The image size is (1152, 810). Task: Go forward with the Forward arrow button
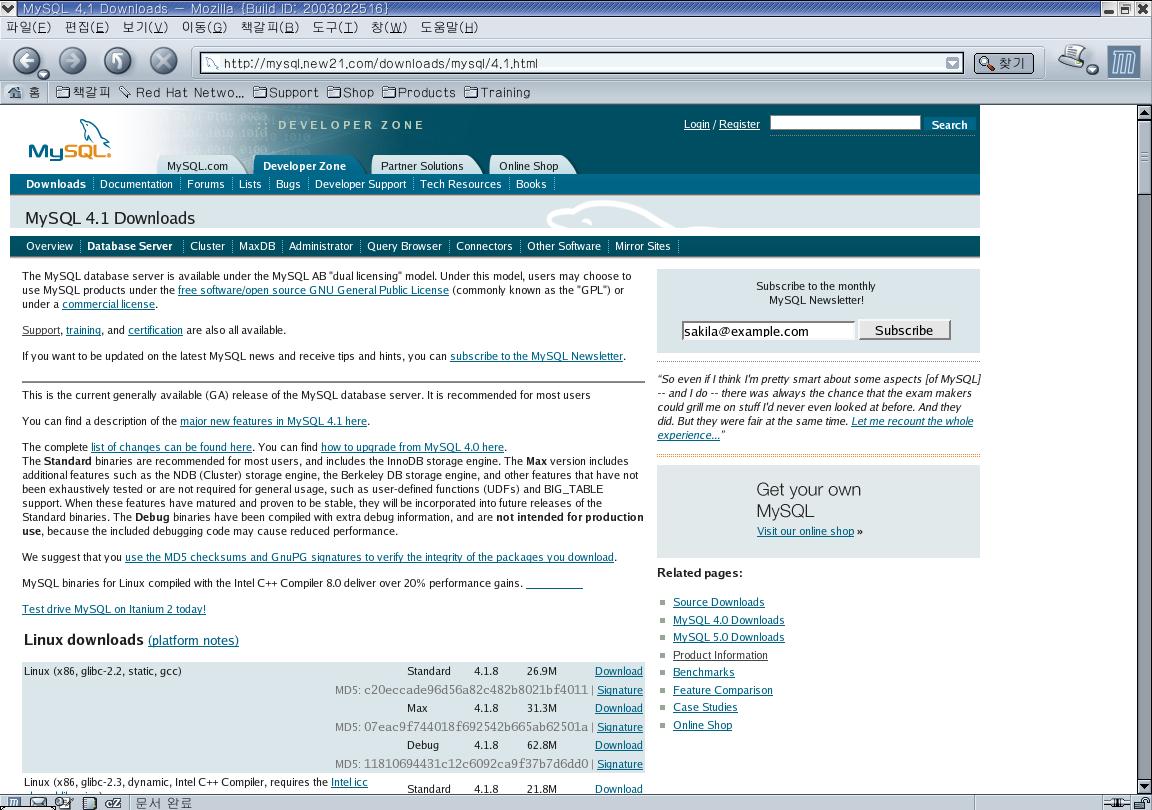(x=72, y=60)
